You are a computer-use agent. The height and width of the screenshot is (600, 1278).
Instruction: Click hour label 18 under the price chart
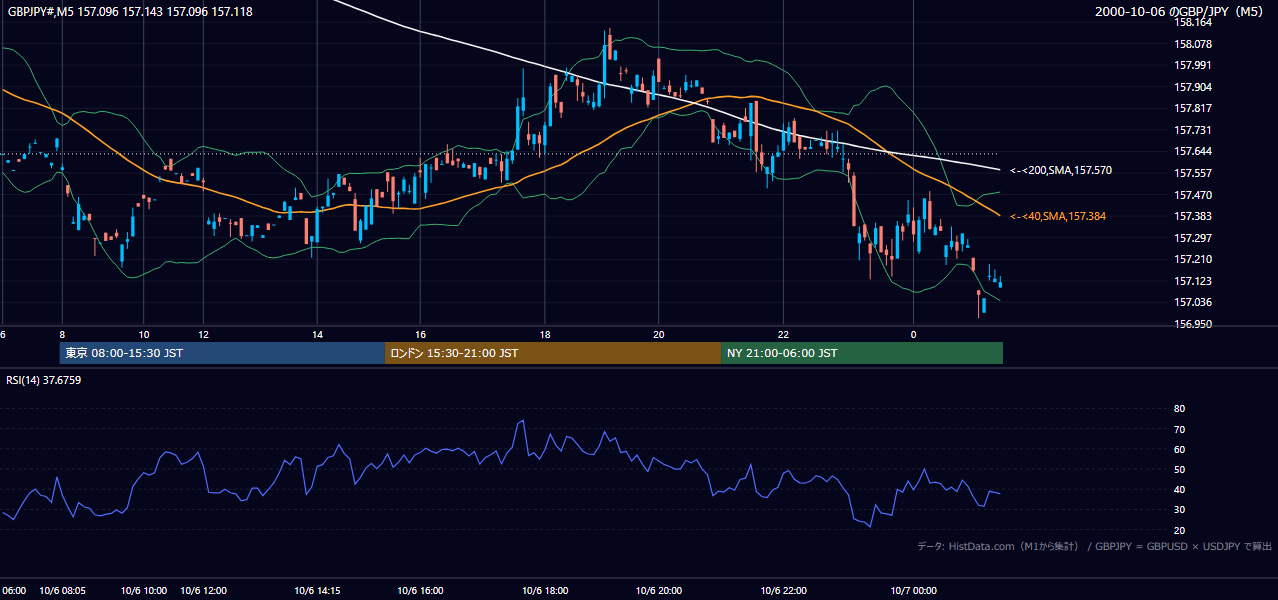(x=545, y=334)
